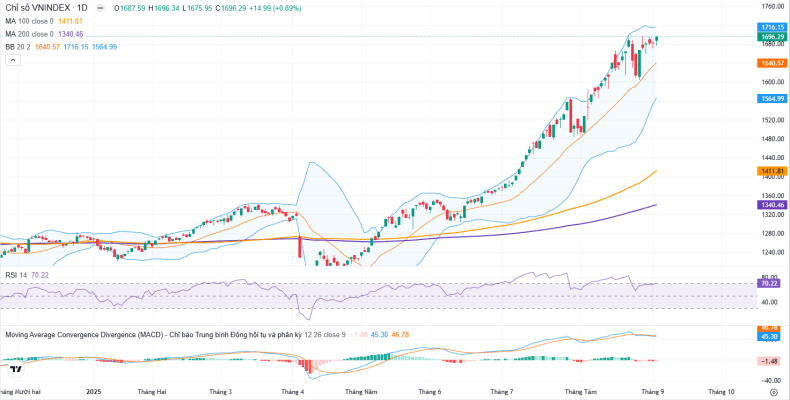Viewport: 790px width, 400px height.
Task: Click the 1480.00 price axis value
Action: pyautogui.click(x=773, y=139)
